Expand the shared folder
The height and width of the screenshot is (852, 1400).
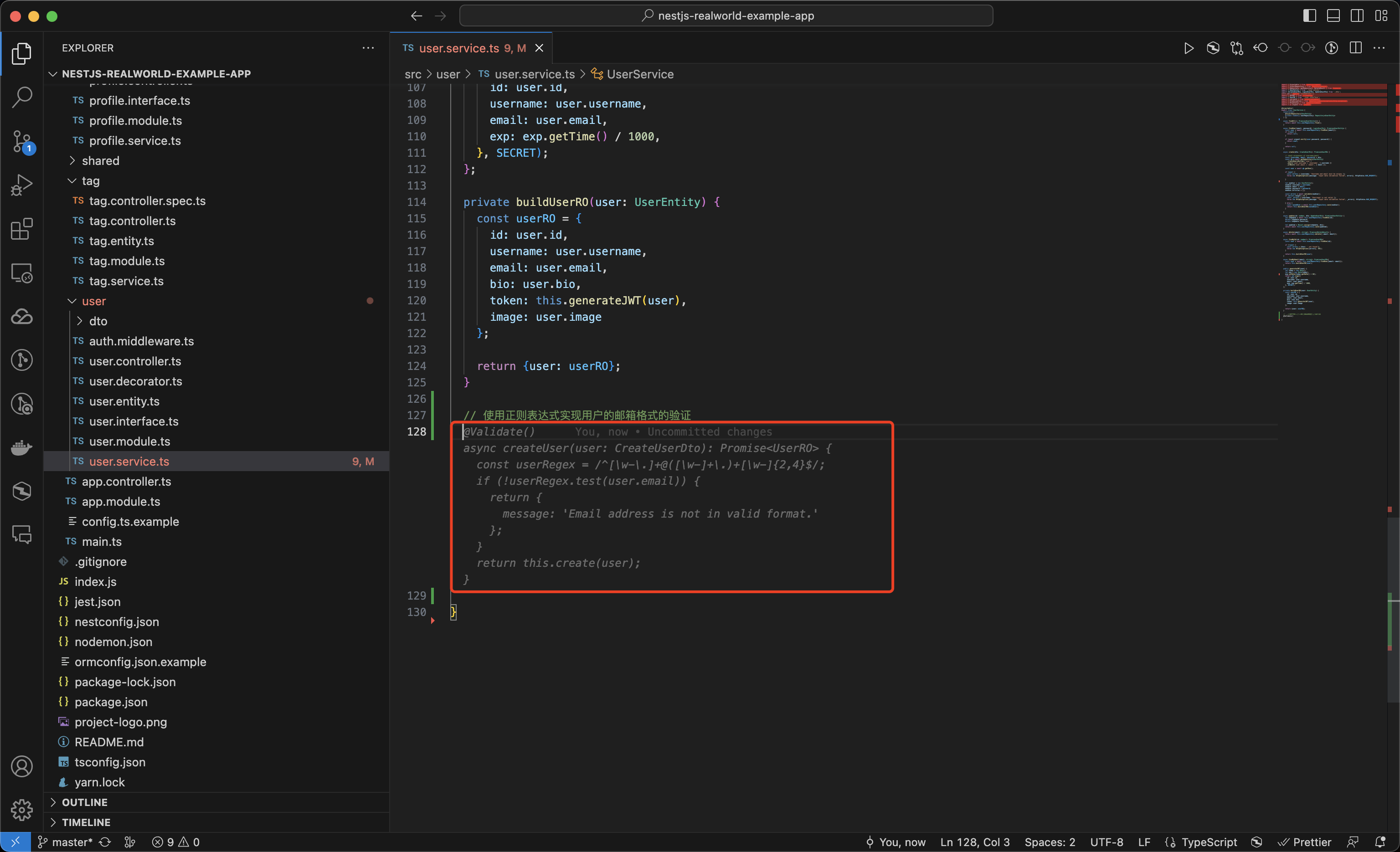click(x=100, y=161)
